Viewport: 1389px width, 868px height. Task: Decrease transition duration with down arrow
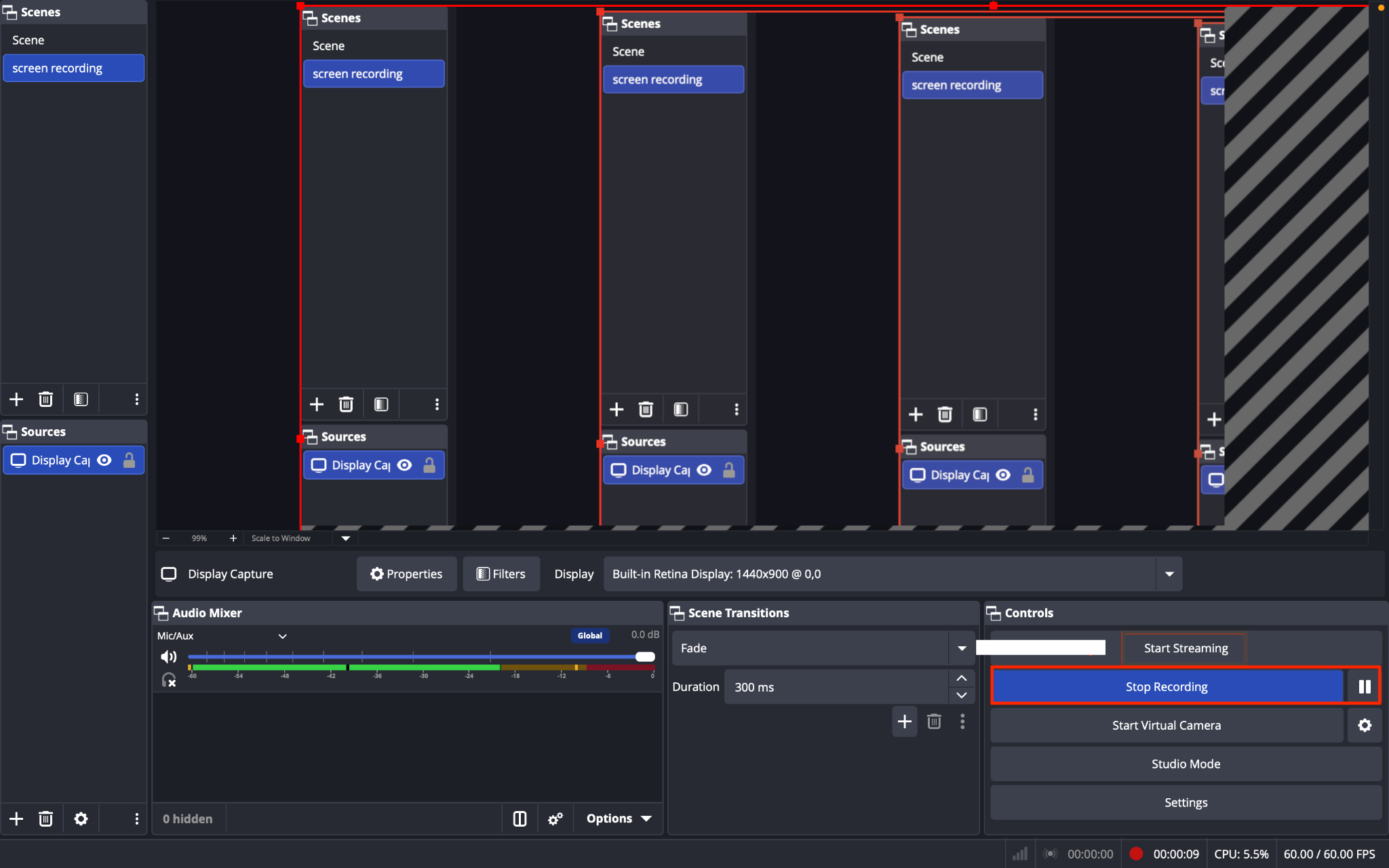(962, 695)
